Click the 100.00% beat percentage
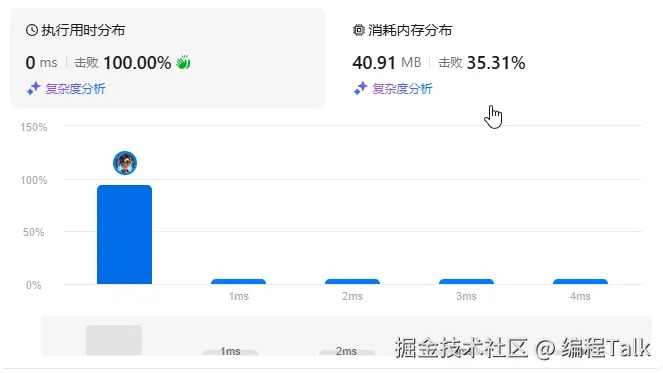Screen dimensions: 663x373 (137, 63)
